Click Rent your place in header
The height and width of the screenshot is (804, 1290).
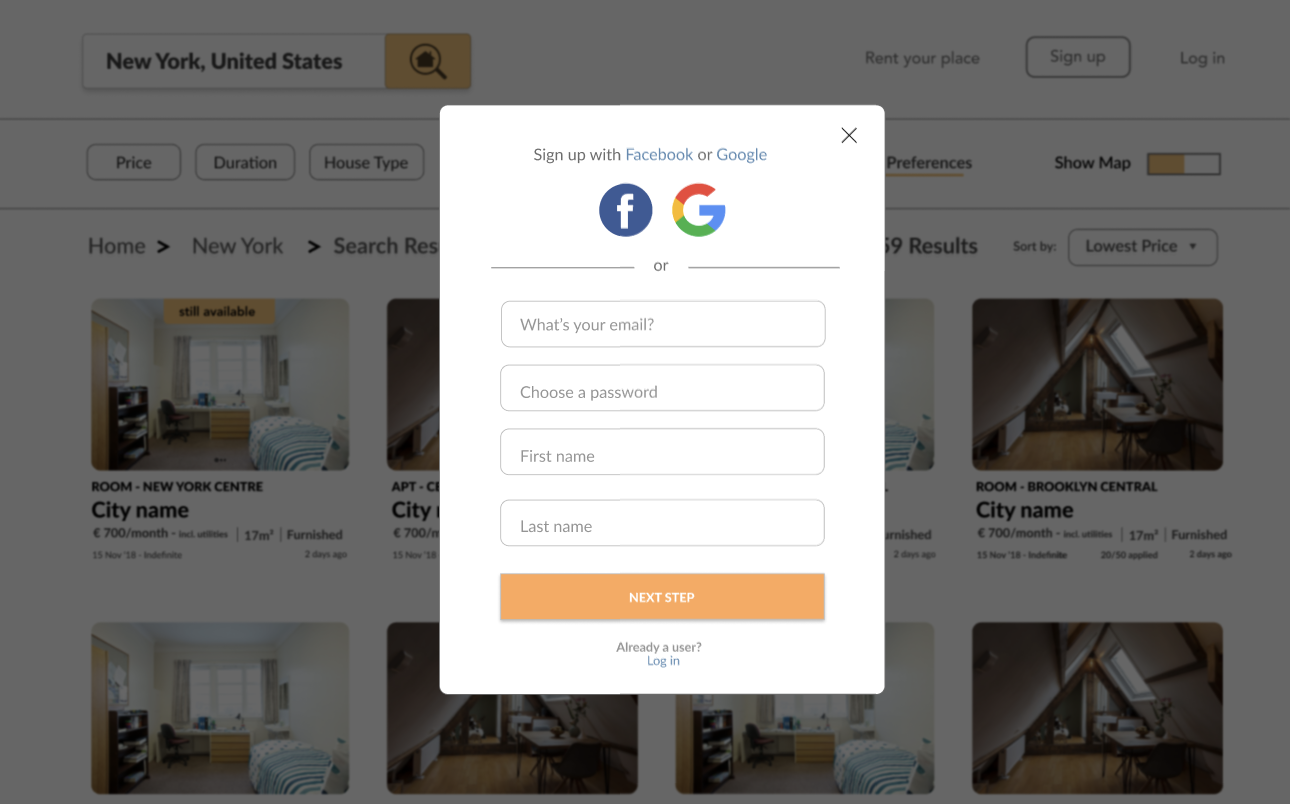tap(922, 58)
